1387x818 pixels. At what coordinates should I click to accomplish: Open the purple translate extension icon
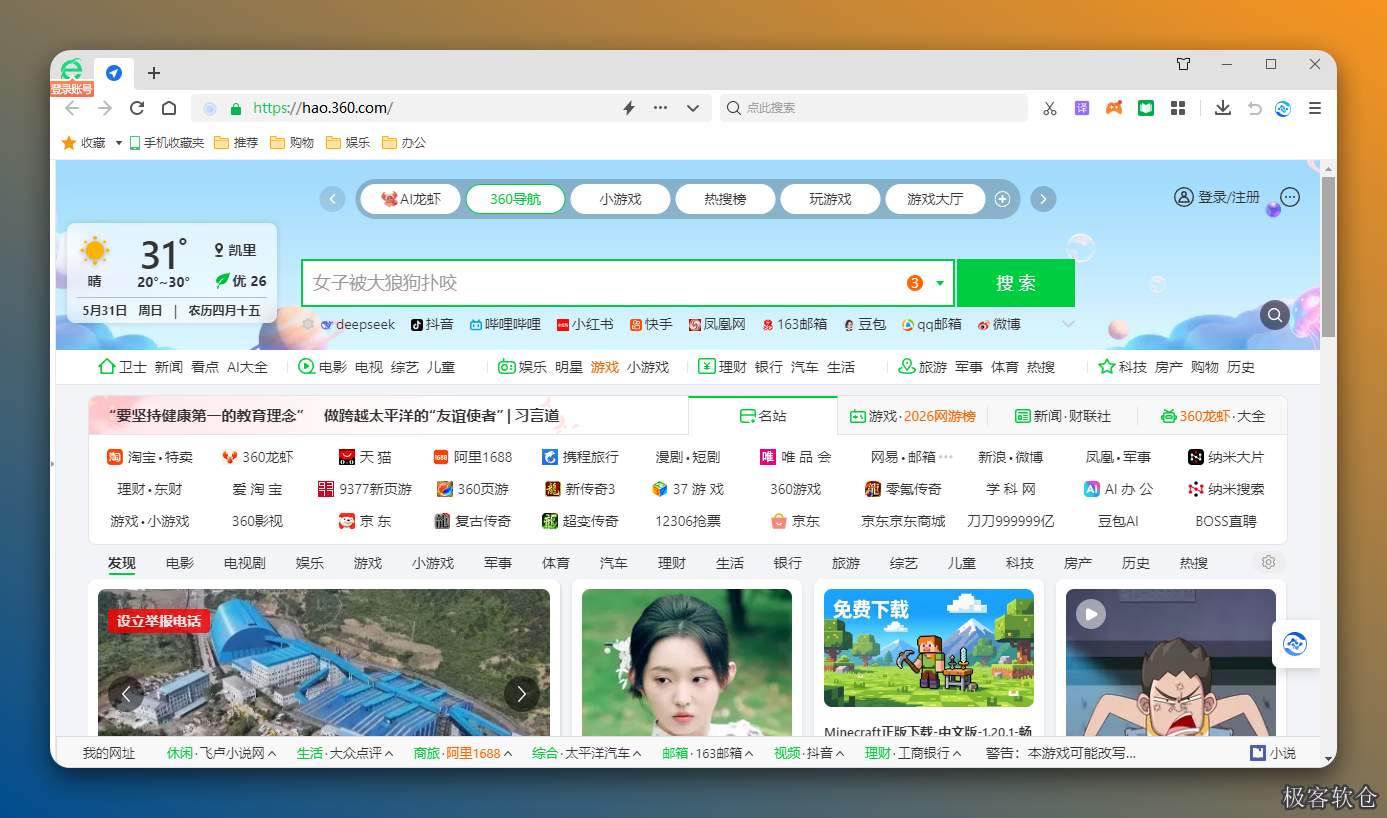[1082, 108]
